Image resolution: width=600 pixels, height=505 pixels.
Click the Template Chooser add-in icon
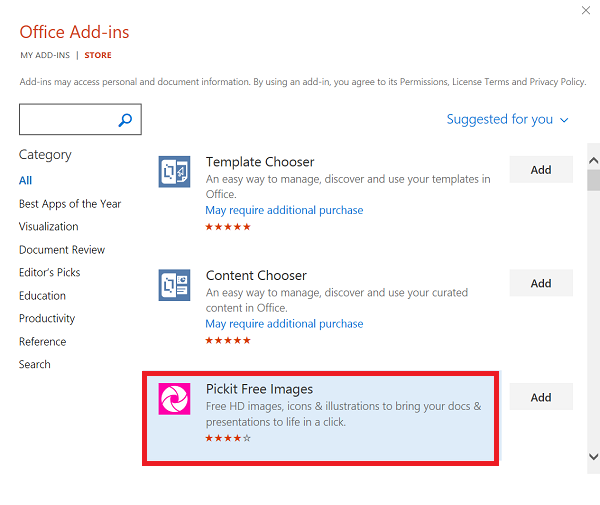175,172
